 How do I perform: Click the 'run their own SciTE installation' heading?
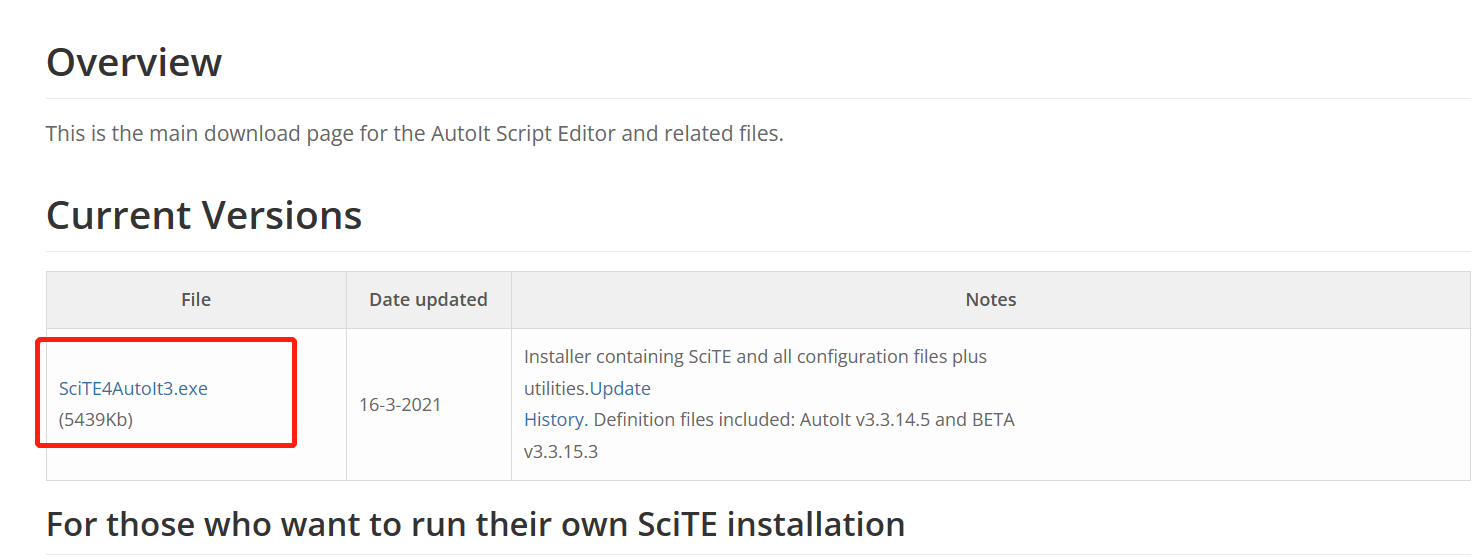[x=475, y=524]
